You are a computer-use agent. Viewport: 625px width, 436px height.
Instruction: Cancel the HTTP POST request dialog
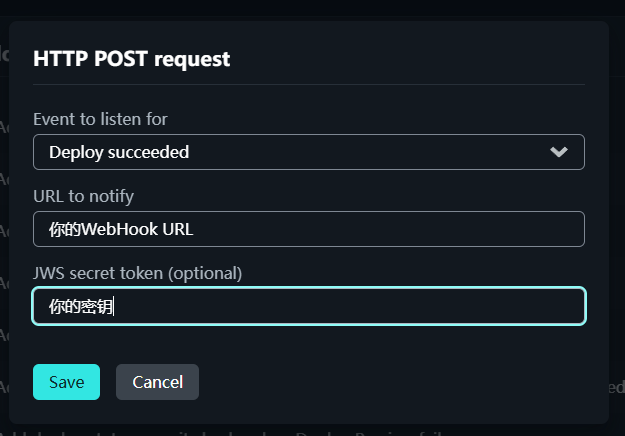click(x=157, y=382)
